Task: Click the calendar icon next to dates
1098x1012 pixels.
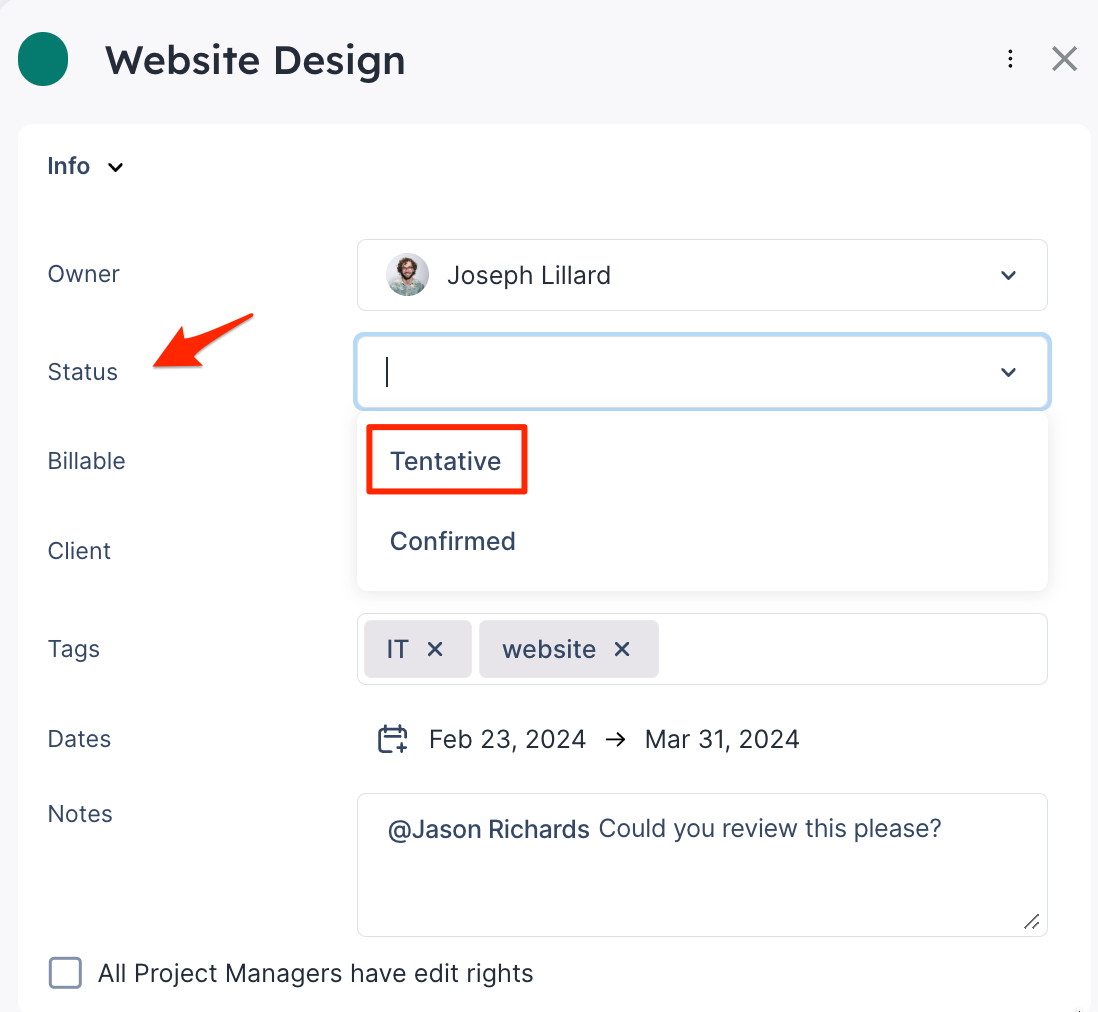Action: click(x=392, y=739)
